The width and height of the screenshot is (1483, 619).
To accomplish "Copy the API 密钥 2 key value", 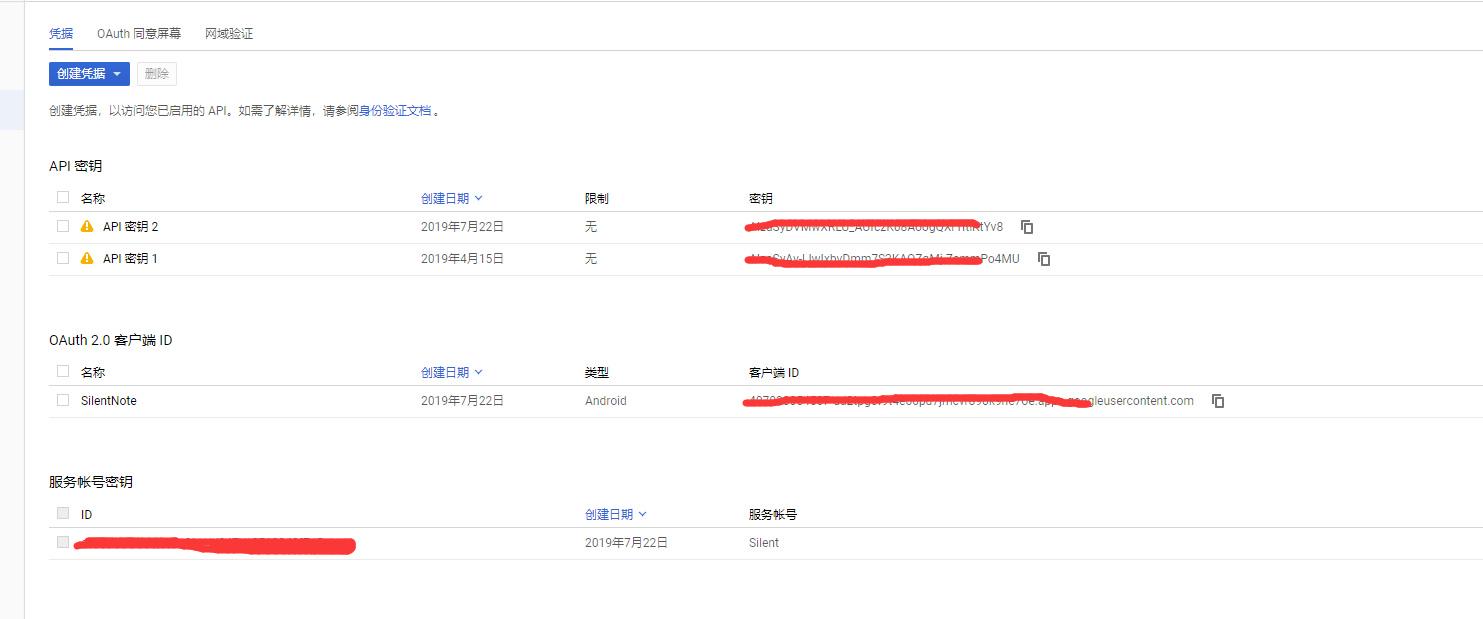I will pyautogui.click(x=1027, y=227).
